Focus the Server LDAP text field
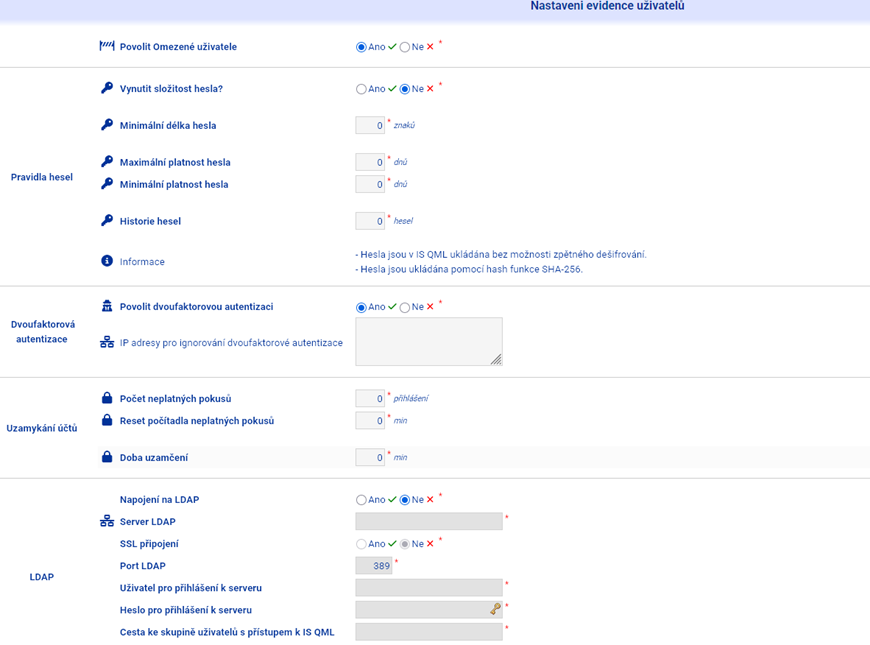This screenshot has height=645, width=870. [x=428, y=521]
